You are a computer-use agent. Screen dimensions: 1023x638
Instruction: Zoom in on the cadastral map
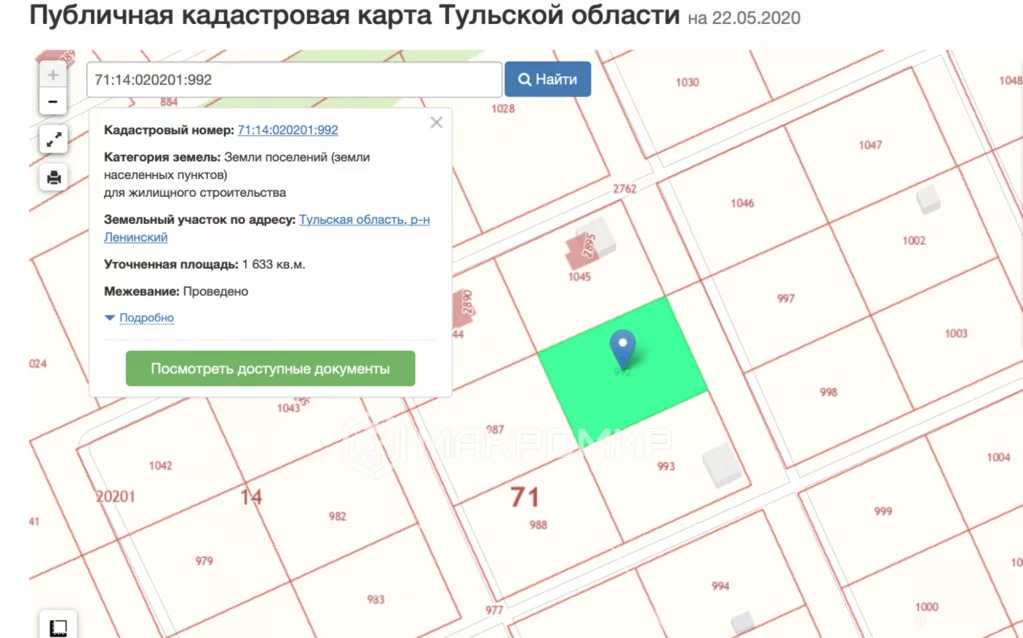(x=53, y=75)
